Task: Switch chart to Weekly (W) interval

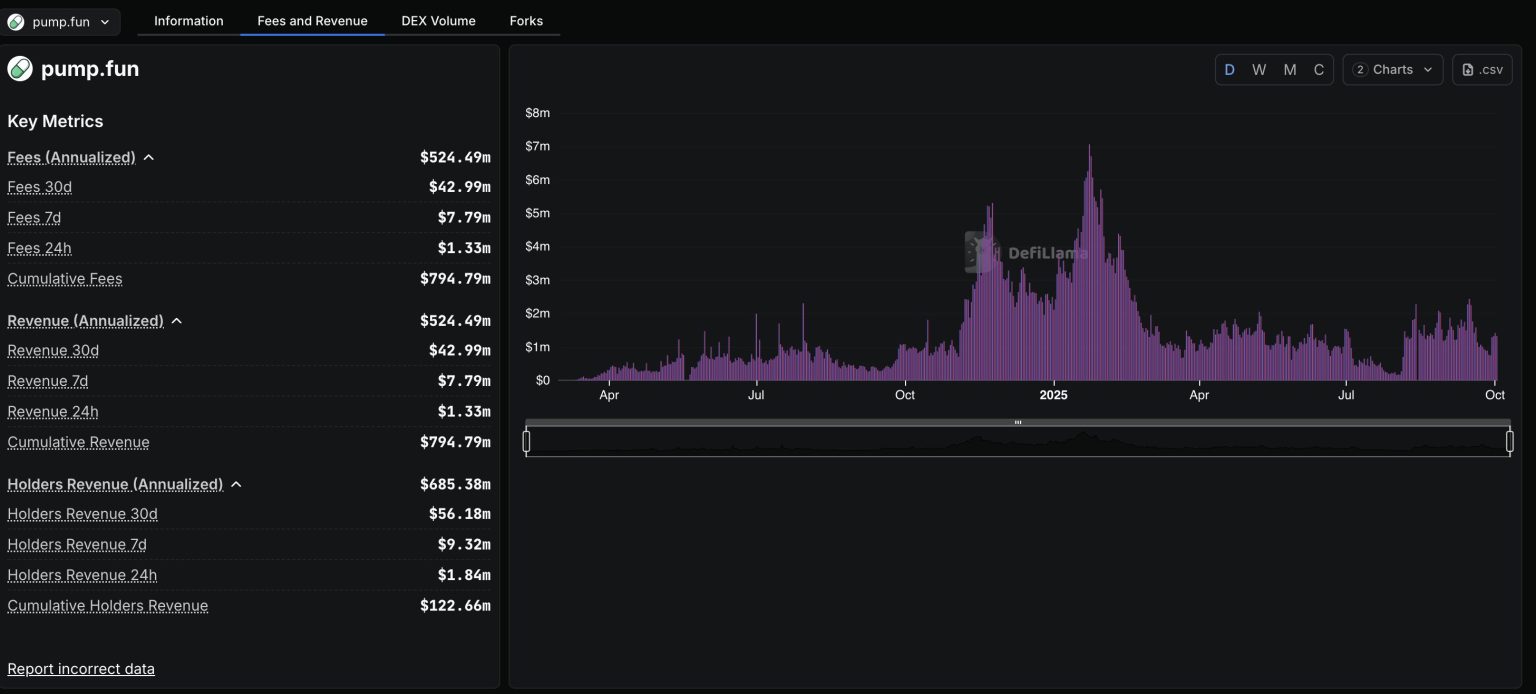Action: tap(1259, 70)
